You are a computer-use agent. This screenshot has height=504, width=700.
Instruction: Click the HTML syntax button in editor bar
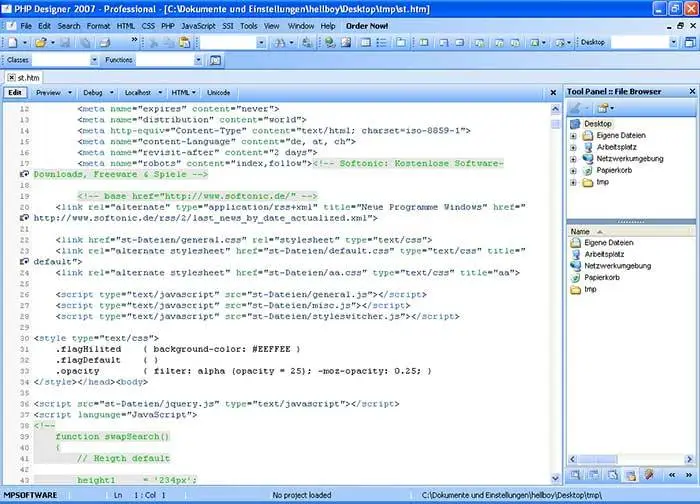[183, 93]
